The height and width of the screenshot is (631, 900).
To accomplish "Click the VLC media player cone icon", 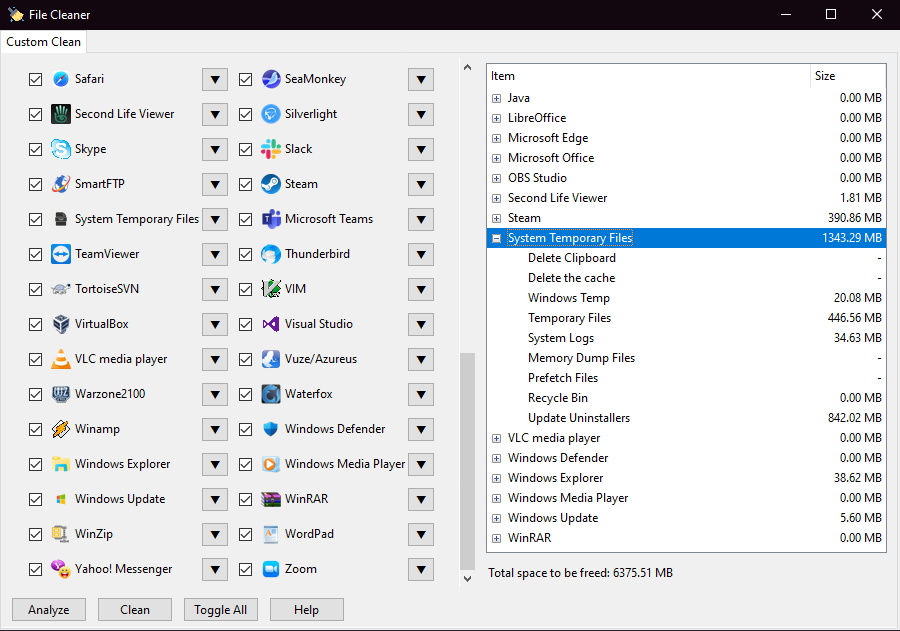I will pos(61,359).
